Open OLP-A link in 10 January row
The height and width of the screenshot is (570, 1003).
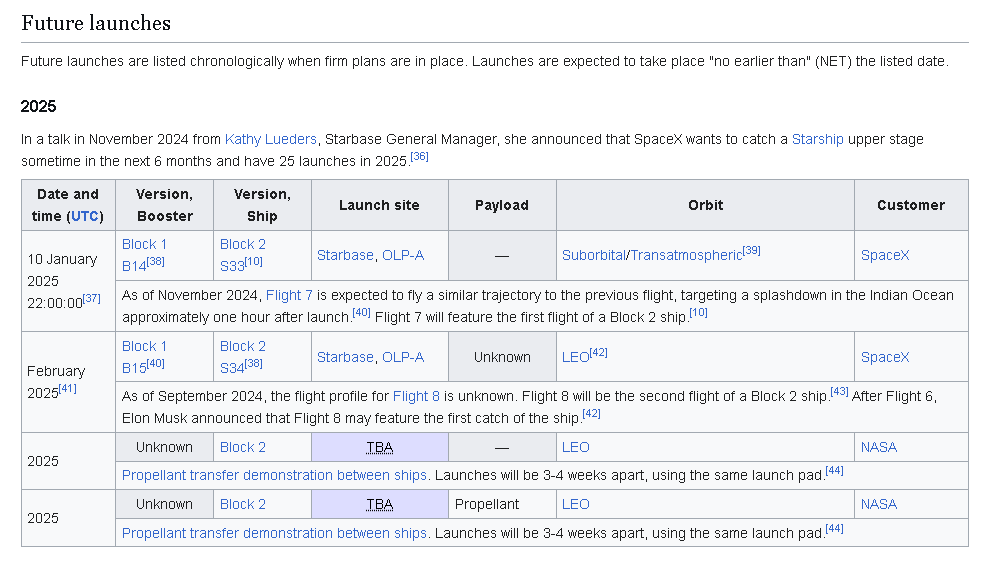(x=403, y=255)
